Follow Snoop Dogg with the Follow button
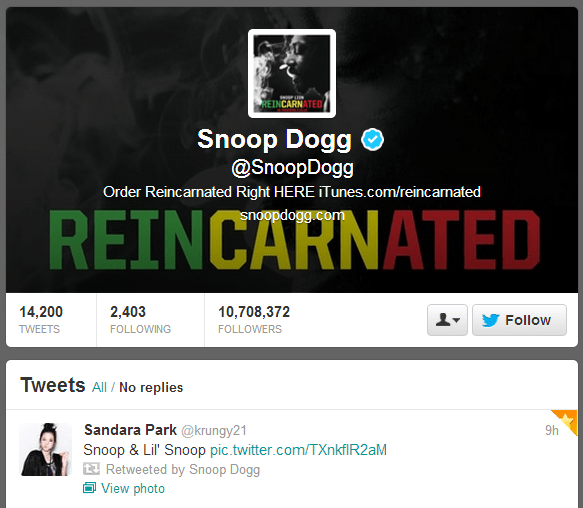 (519, 320)
